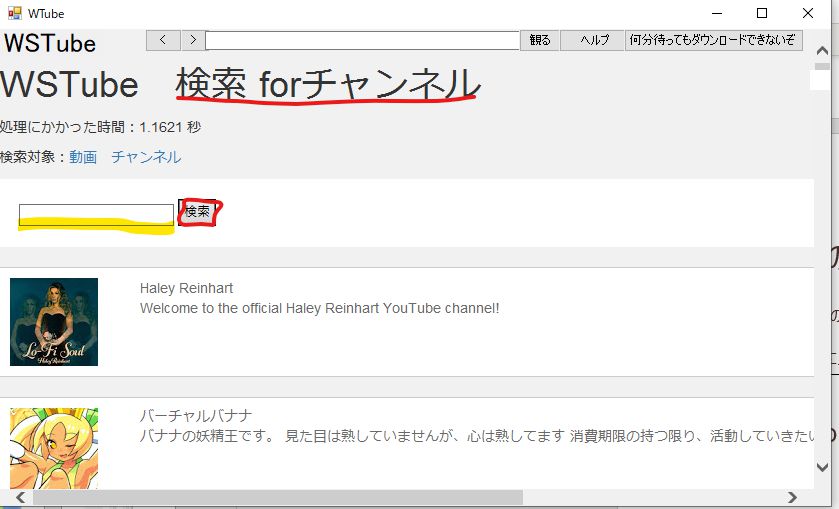839x509 pixels.
Task: Click the WTube app icon in title bar
Action: tap(14, 14)
